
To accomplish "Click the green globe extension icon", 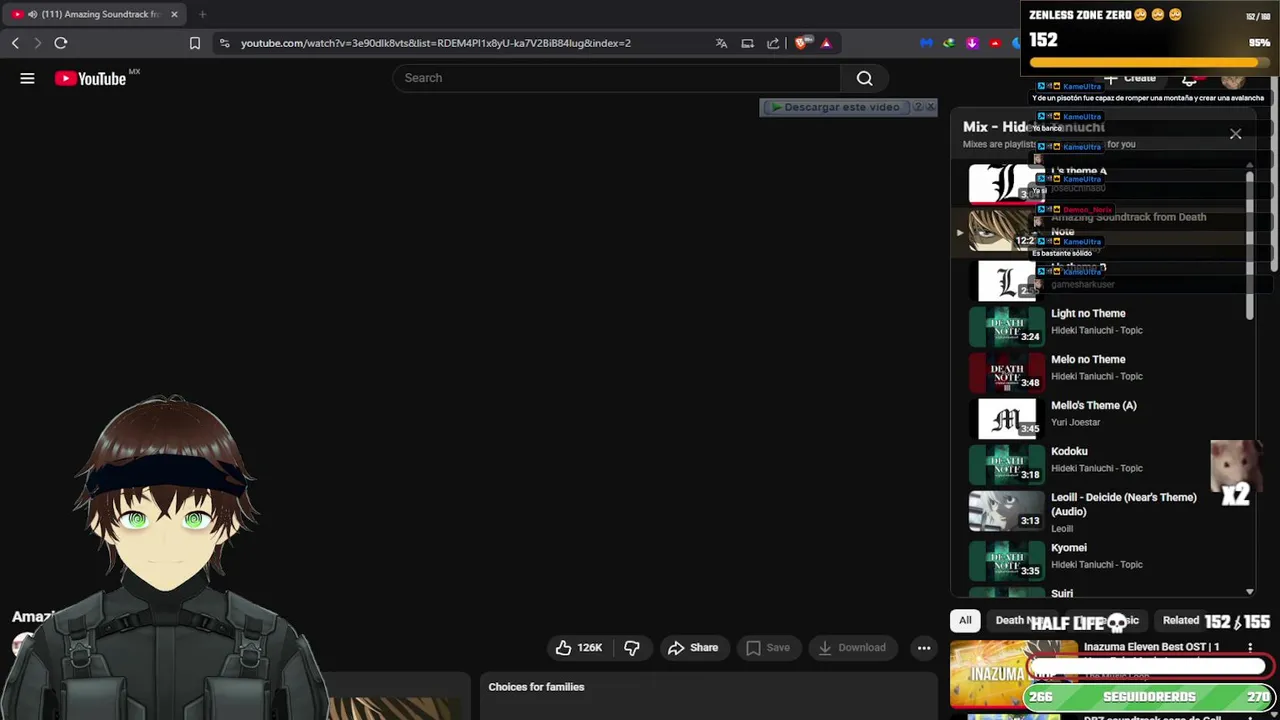I will coord(949,43).
